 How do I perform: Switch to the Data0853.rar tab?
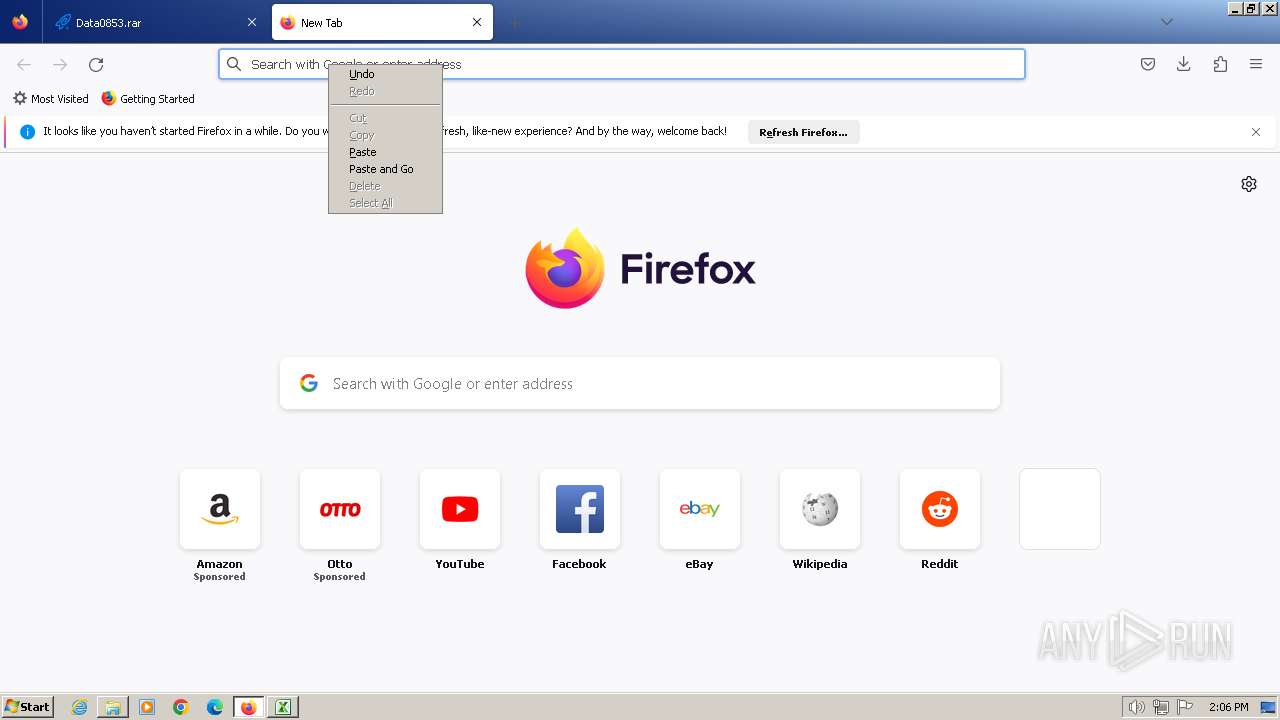pyautogui.click(x=156, y=22)
